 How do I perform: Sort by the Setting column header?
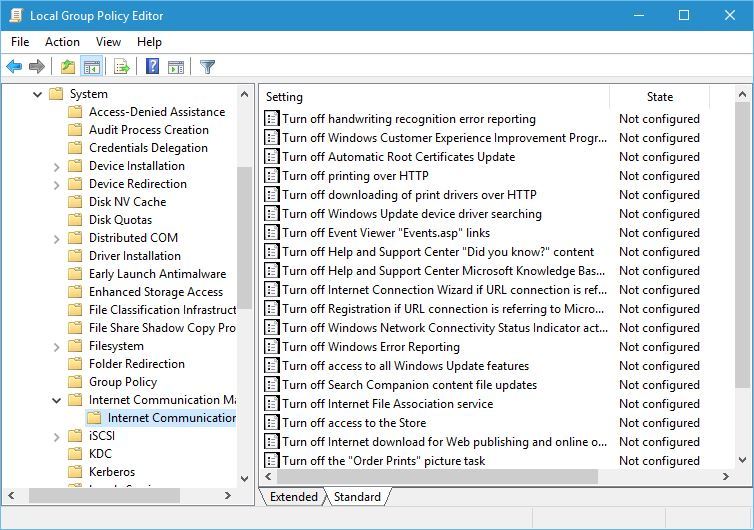click(435, 97)
